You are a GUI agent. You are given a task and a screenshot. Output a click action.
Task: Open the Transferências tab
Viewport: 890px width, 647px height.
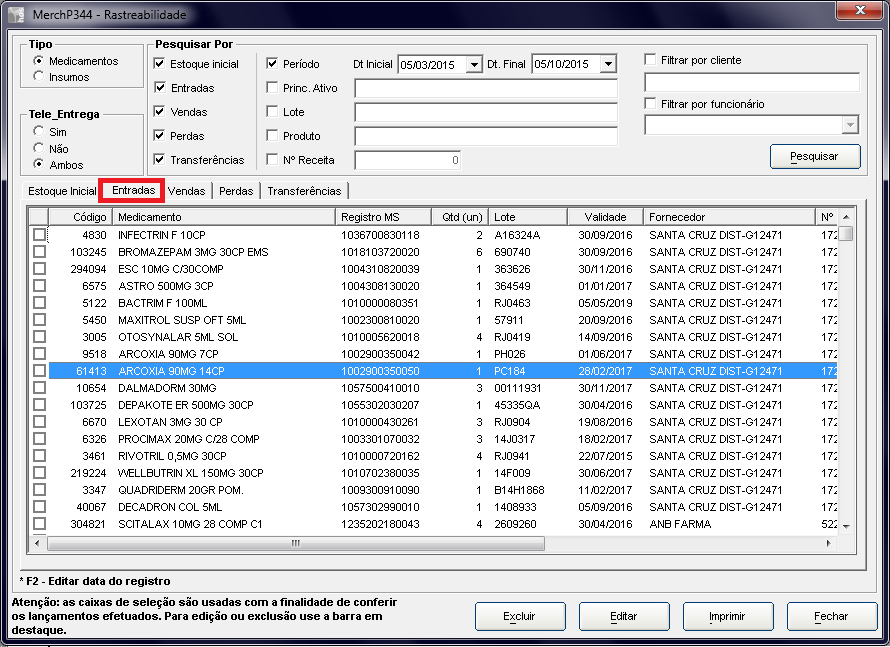(x=304, y=191)
